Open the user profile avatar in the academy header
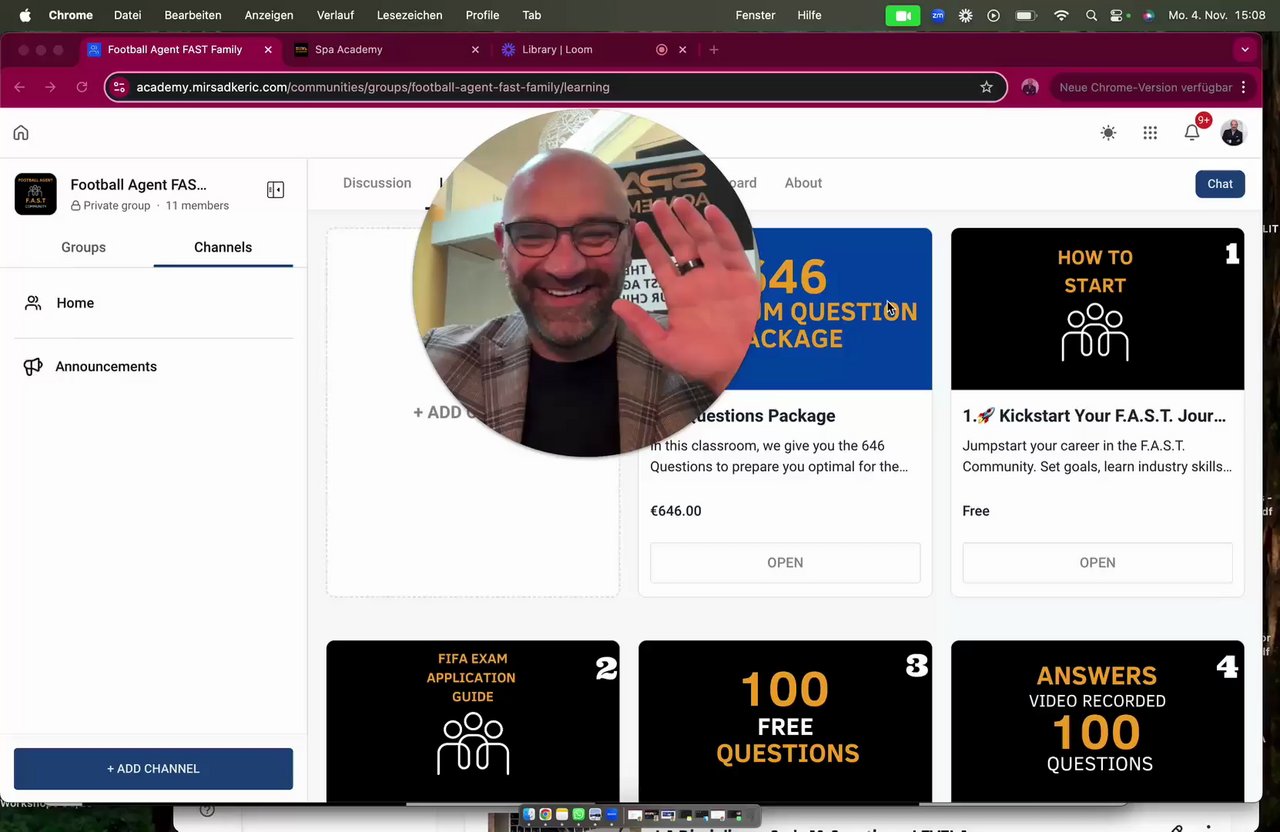Screen dimensions: 1280x832 pos(1233,133)
